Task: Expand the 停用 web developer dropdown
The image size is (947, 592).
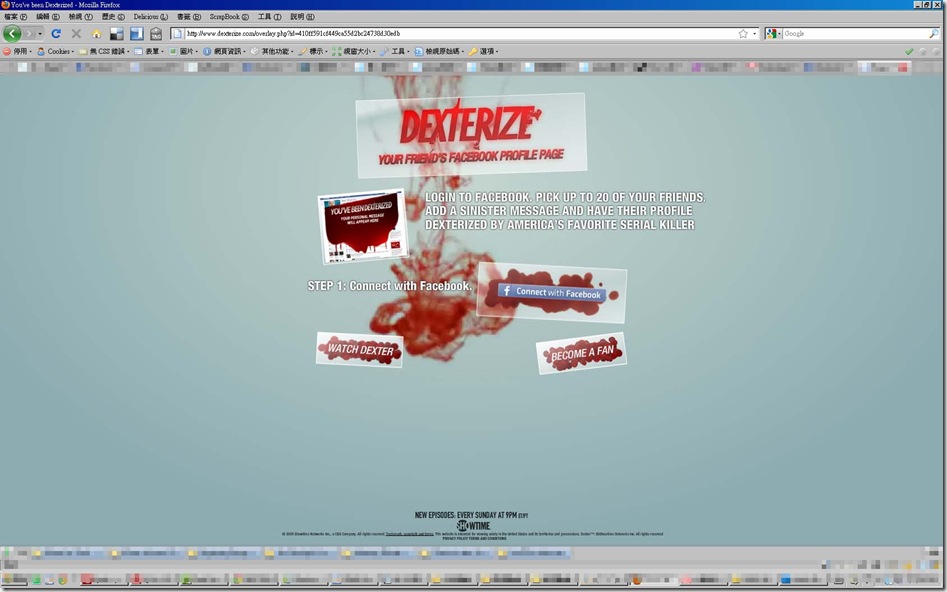Action: pyautogui.click(x=17, y=51)
